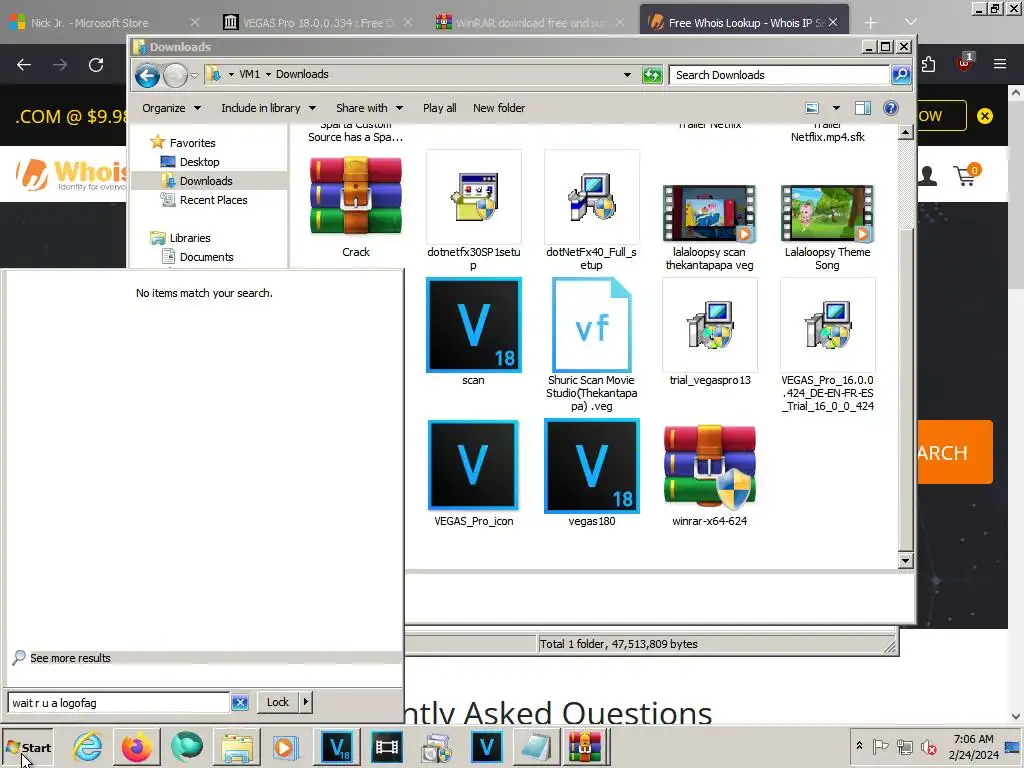Go back in Downloads explorer window

tap(148, 76)
